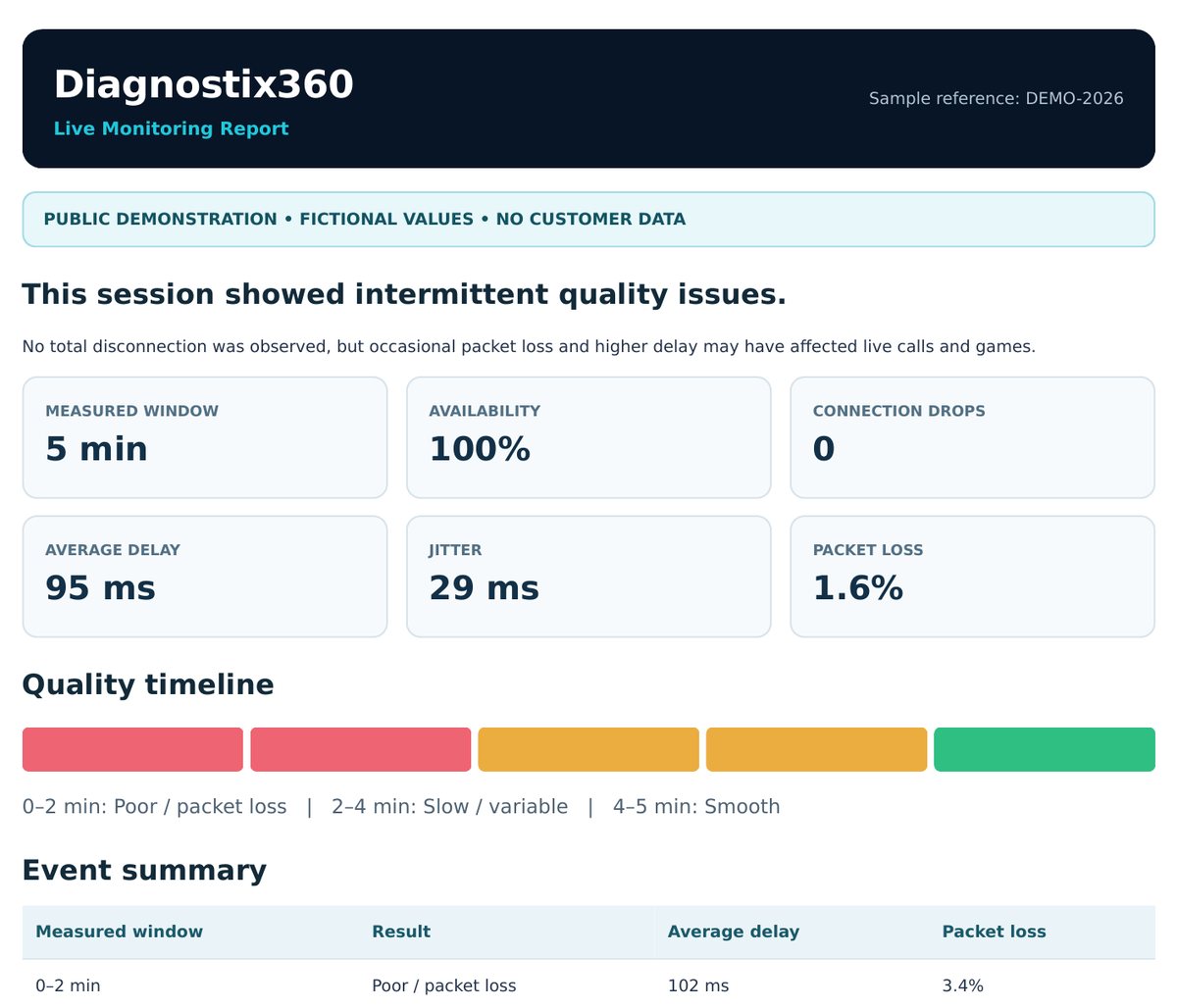Select the "Live Monitoring Report" subtitle
1177x1008 pixels.
pos(171,128)
